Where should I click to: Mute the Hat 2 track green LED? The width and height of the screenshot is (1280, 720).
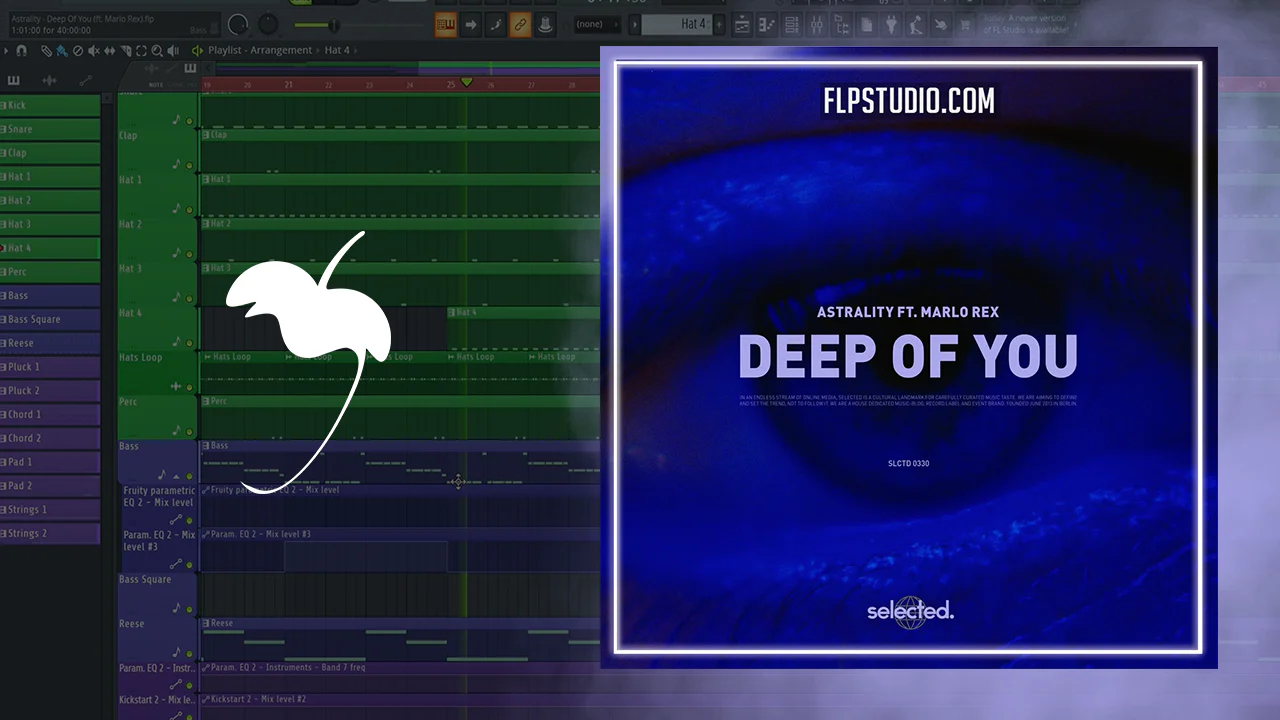click(189, 254)
